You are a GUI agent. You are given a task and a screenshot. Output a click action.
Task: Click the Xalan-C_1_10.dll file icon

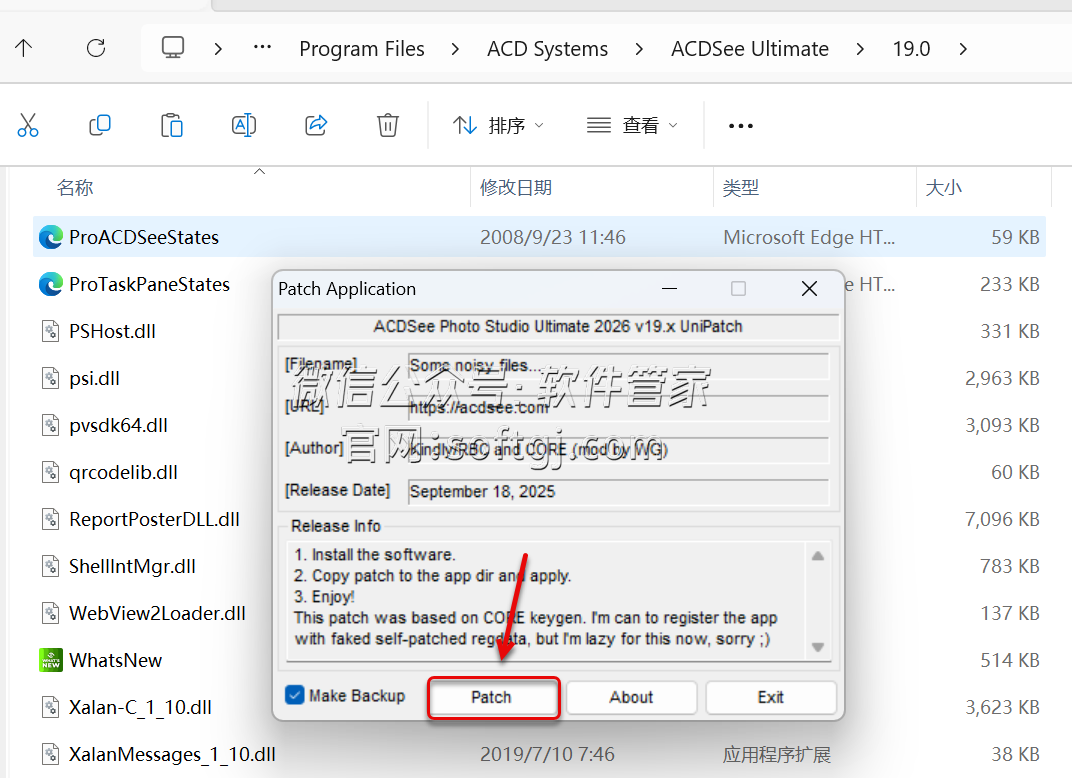click(51, 708)
